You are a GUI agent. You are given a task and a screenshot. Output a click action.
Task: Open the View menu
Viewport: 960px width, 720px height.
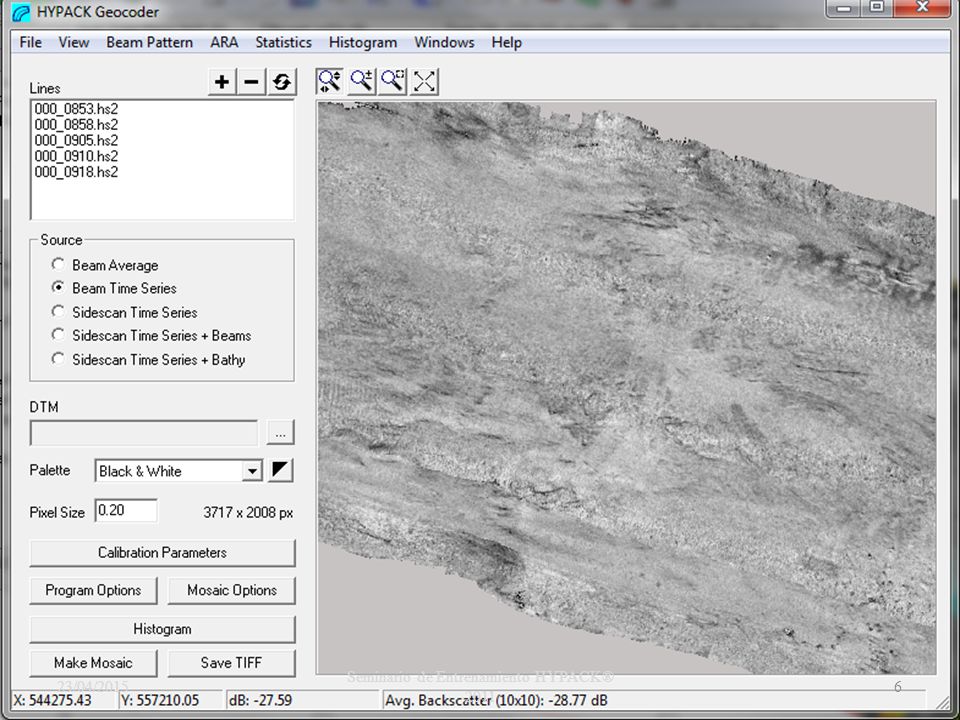(x=74, y=42)
